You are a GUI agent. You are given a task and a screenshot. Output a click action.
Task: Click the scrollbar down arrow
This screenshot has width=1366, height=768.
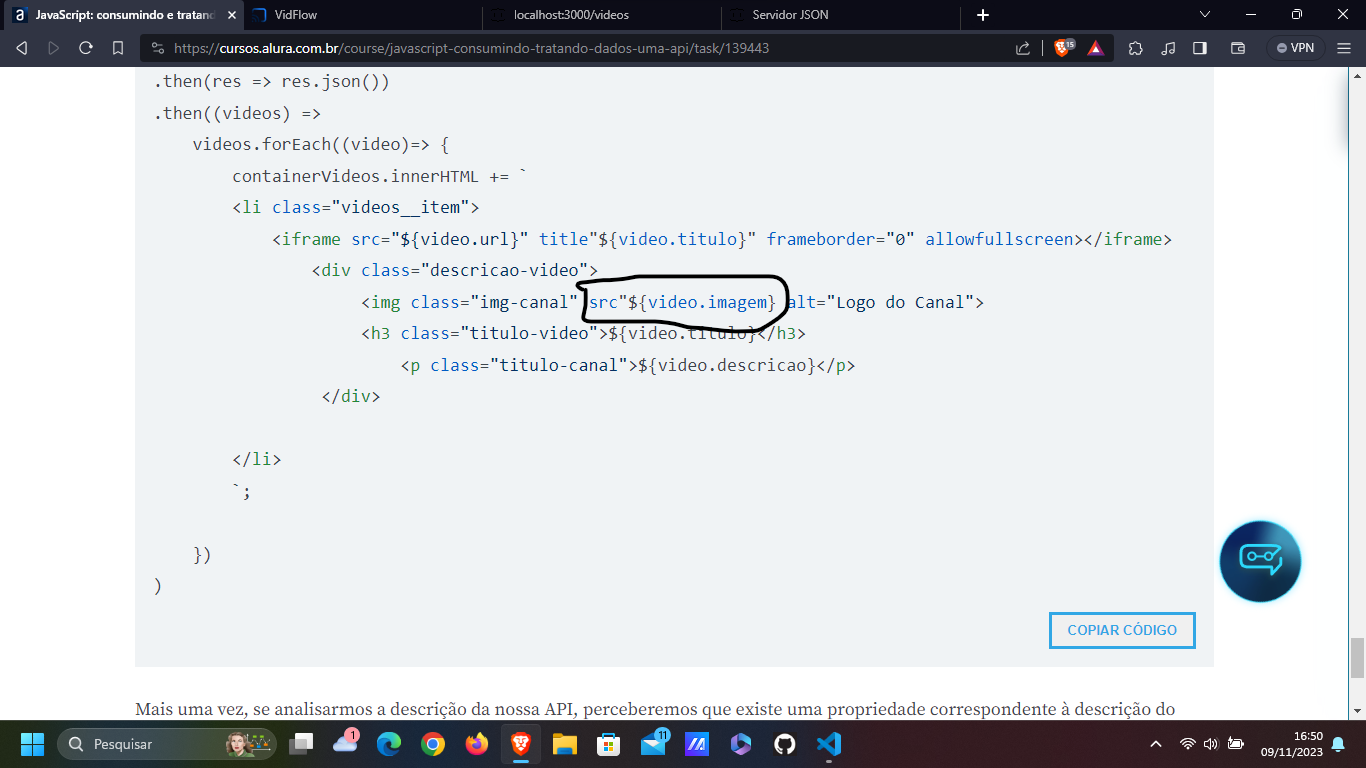pyautogui.click(x=1358, y=711)
